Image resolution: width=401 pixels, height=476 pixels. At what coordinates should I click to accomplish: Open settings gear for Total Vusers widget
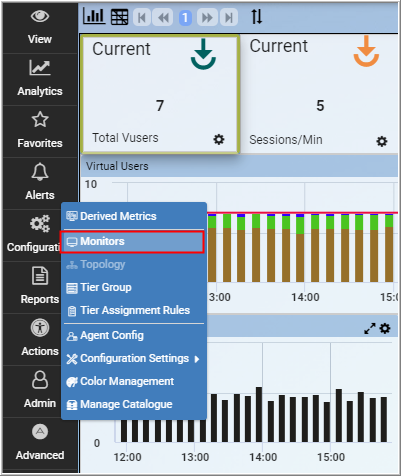click(x=219, y=139)
